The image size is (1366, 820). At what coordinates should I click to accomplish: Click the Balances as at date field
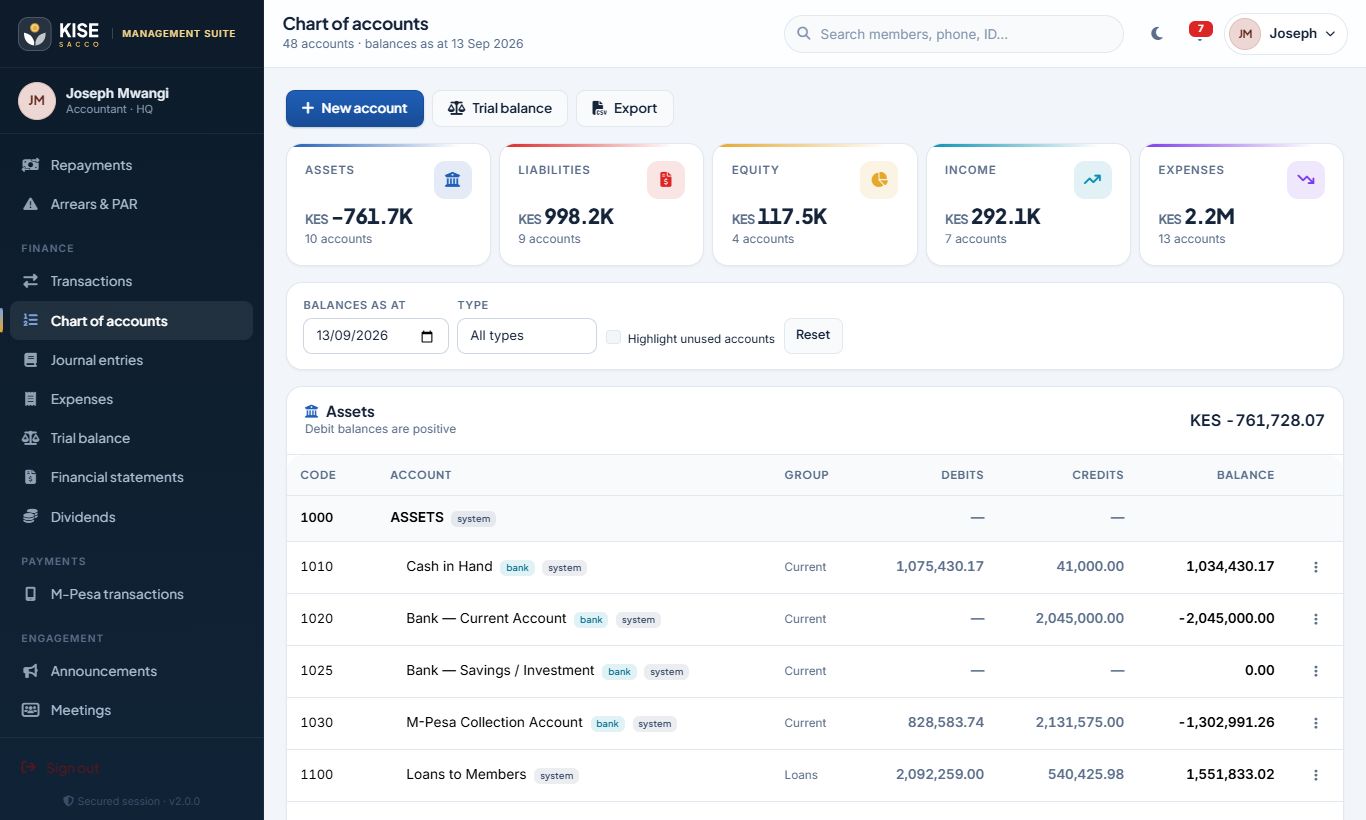tap(376, 336)
